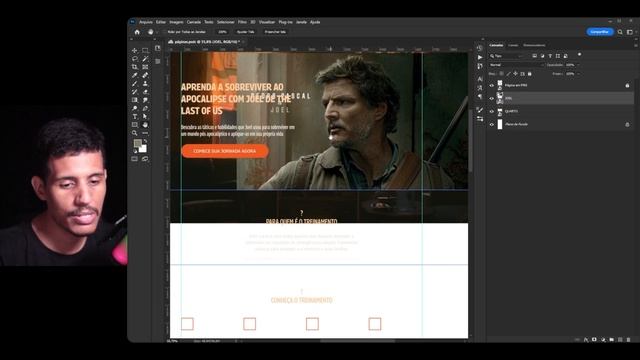Select the Lasso tool
The image size is (640, 360).
(135, 59)
